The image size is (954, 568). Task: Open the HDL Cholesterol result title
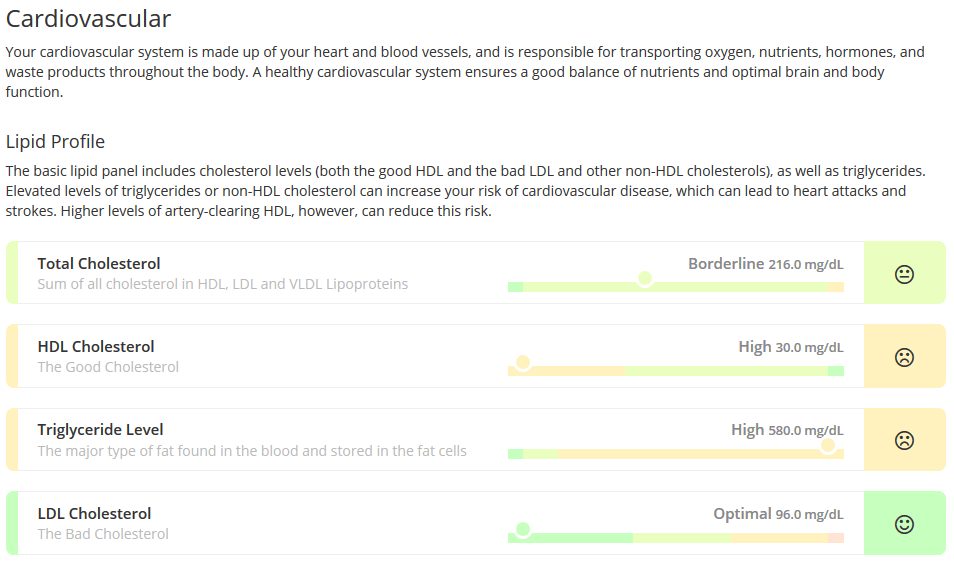pyautogui.click(x=96, y=347)
